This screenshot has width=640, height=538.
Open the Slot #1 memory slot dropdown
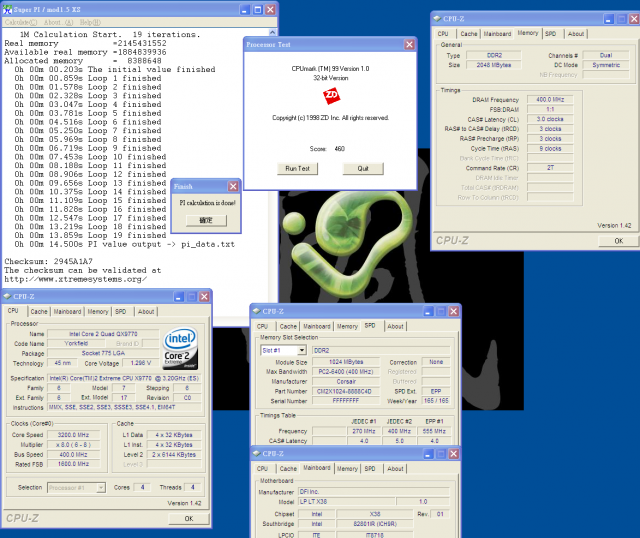302,350
